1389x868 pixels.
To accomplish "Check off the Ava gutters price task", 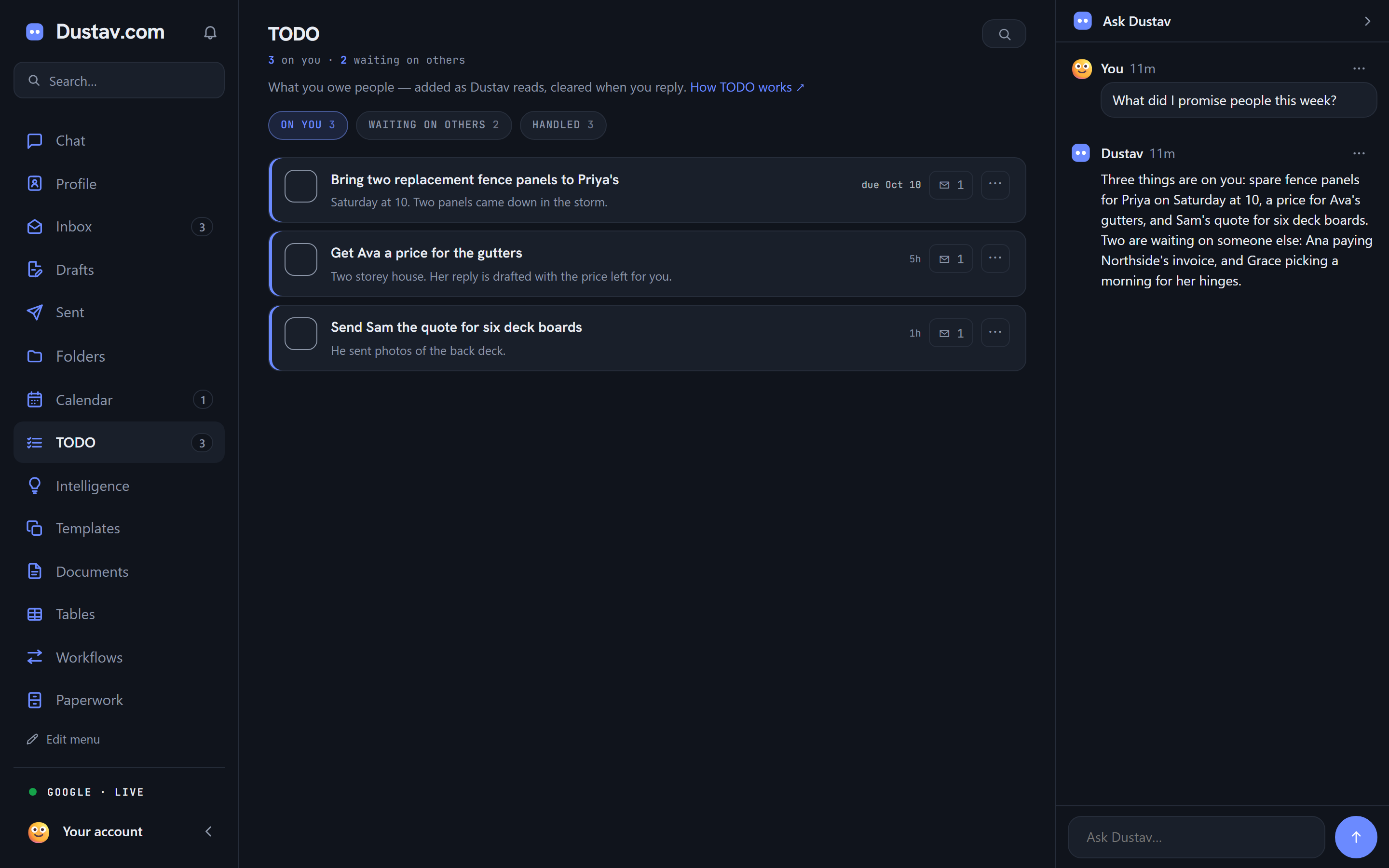I will tap(301, 259).
